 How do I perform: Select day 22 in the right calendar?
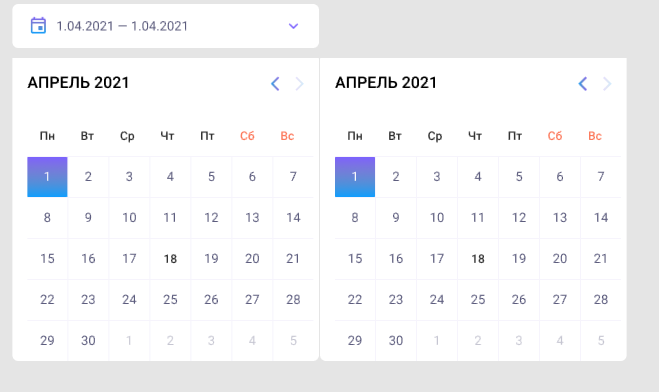coord(355,300)
